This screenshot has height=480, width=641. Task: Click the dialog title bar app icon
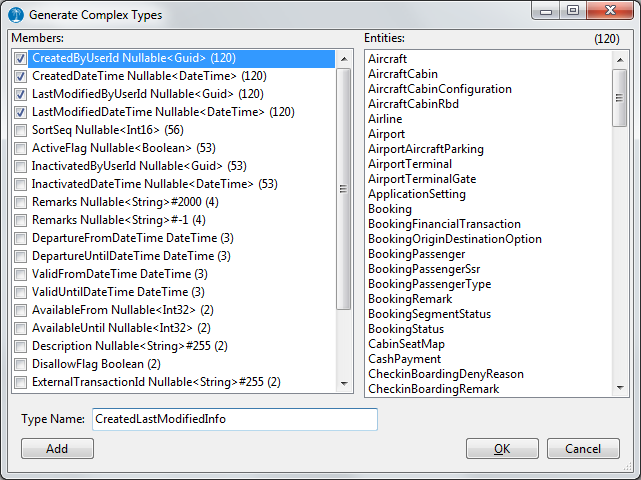click(x=17, y=15)
